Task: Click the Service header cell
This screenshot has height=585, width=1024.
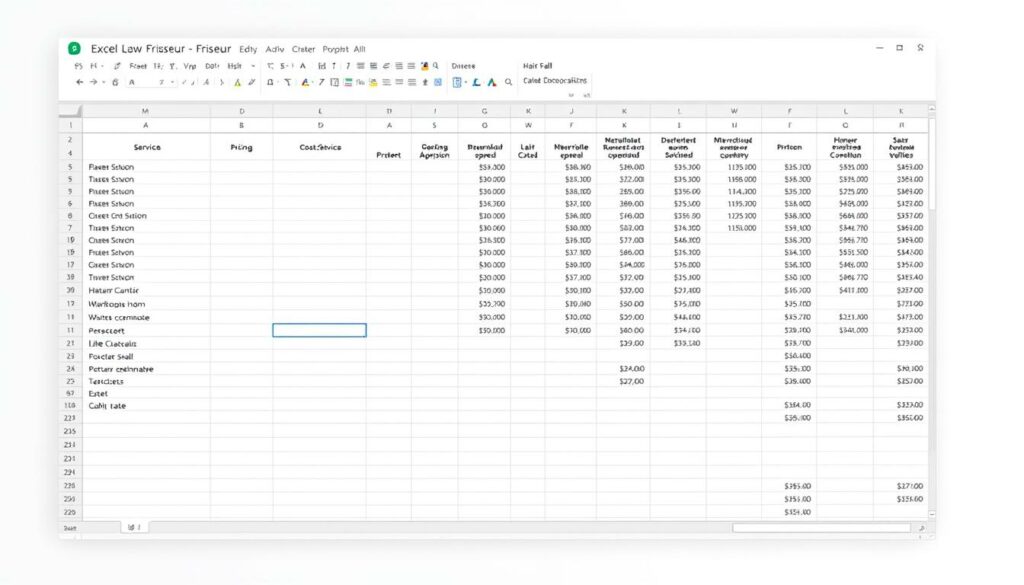Action: click(x=146, y=148)
